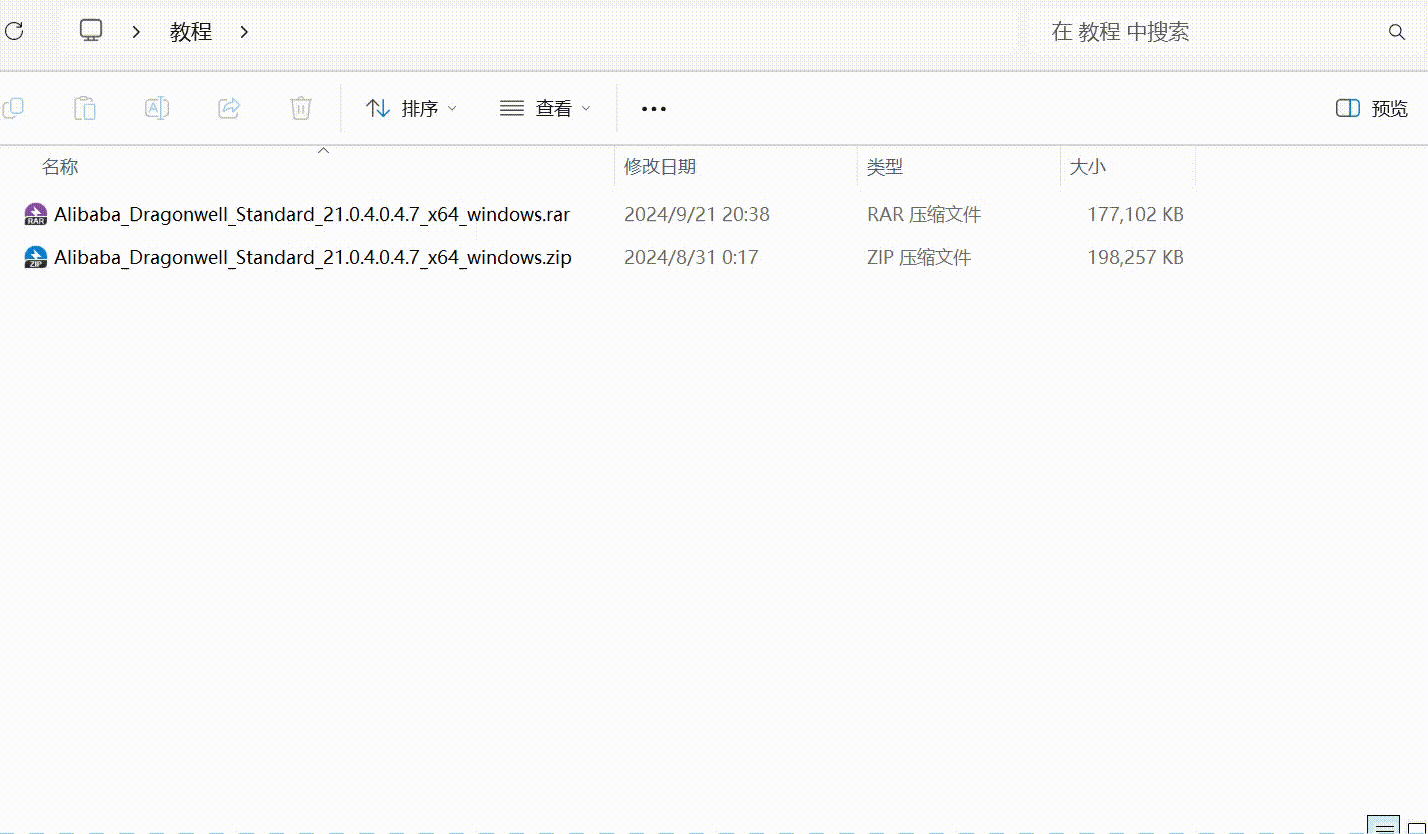Click the desktop icon in the breadcrumb bar
Screen dimensions: 1428x834
tap(90, 31)
